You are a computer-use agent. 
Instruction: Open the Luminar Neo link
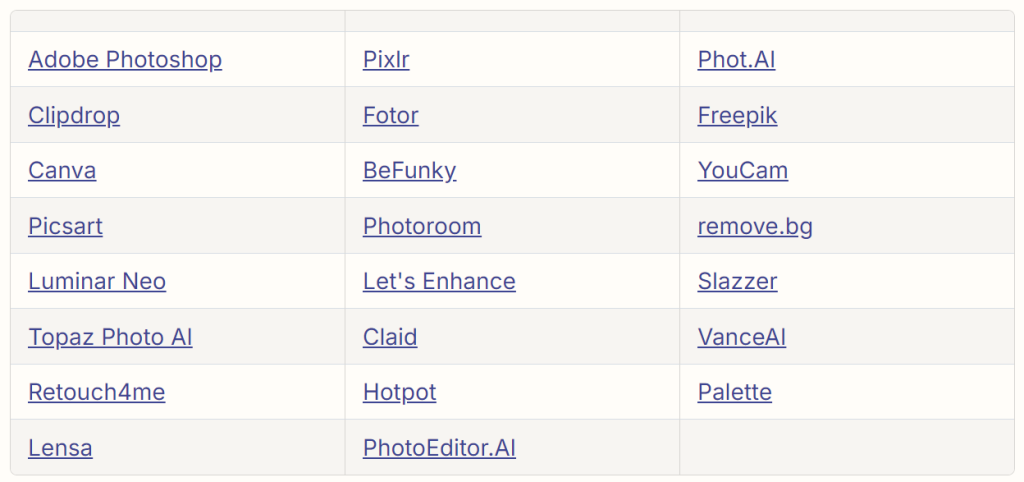(97, 282)
